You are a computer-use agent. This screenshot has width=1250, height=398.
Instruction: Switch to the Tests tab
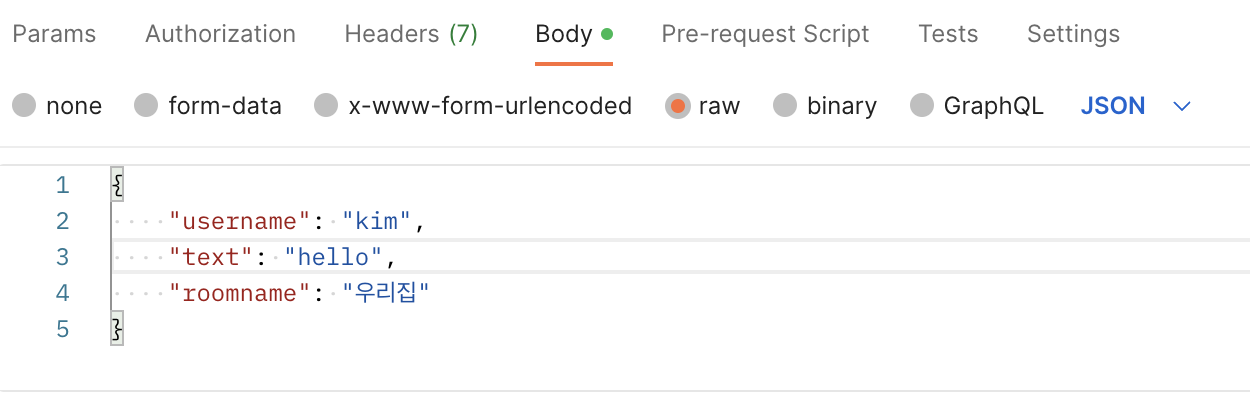point(948,34)
